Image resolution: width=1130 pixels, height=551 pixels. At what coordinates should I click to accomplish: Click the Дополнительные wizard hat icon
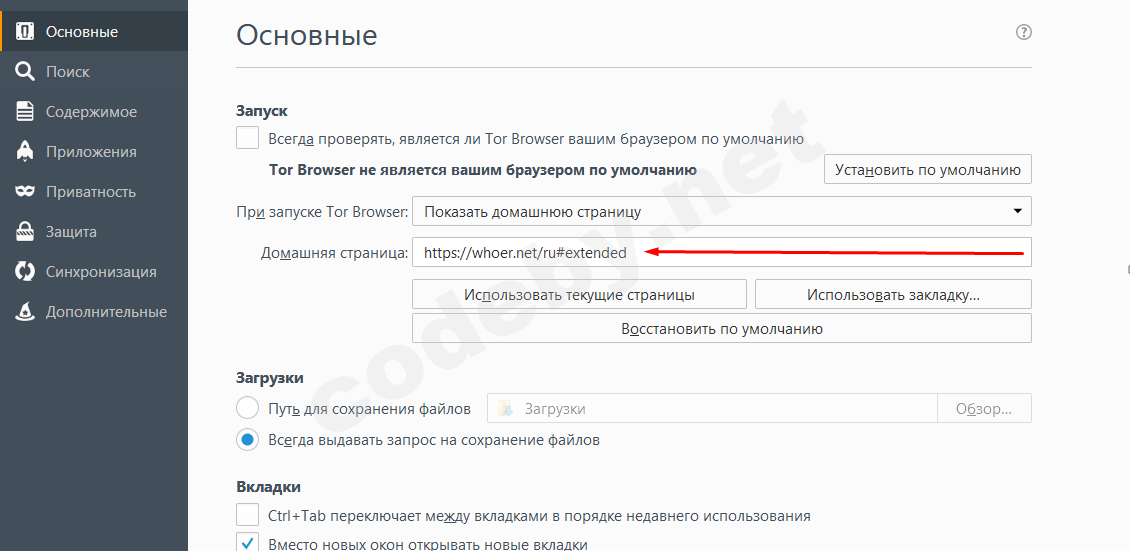[25, 312]
